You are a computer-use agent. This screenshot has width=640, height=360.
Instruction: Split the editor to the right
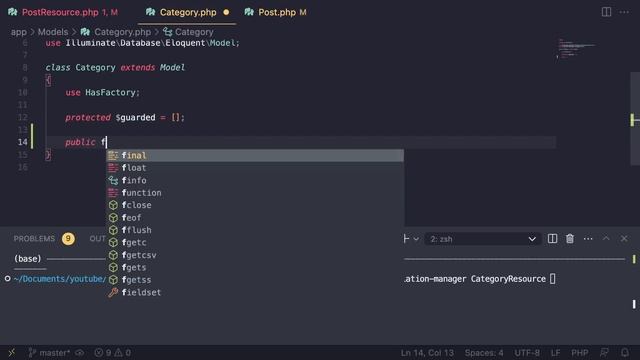[606, 12]
